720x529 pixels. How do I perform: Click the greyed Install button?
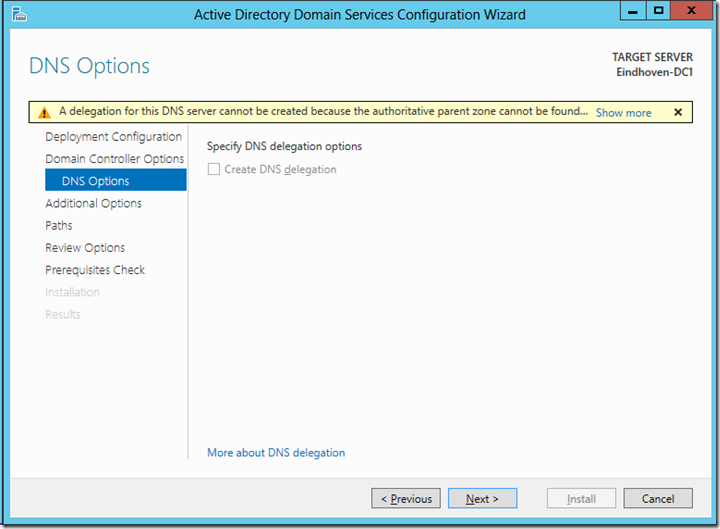581,498
